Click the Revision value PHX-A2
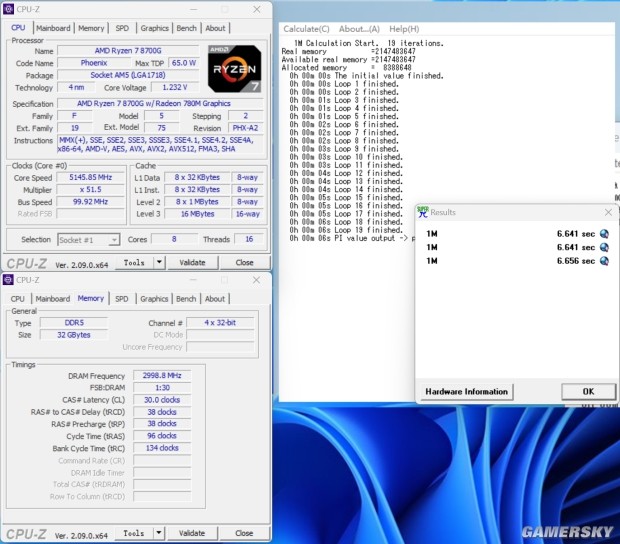Image resolution: width=620 pixels, height=544 pixels. pos(245,128)
